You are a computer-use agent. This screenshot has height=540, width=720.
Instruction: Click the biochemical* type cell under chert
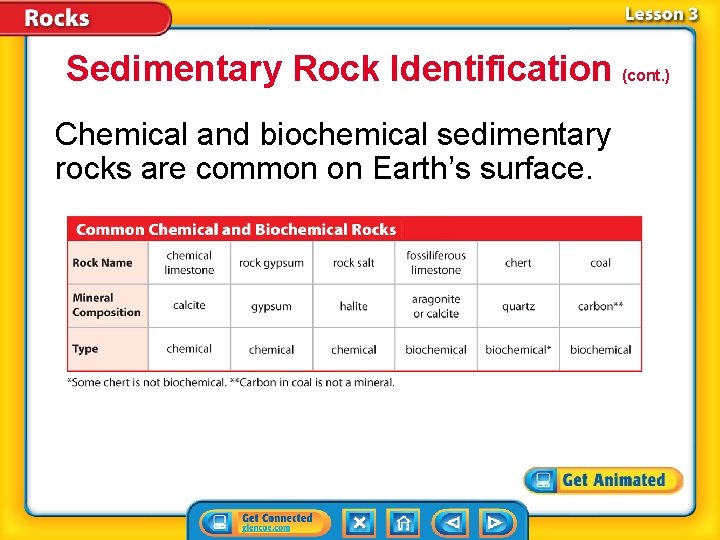(x=518, y=349)
